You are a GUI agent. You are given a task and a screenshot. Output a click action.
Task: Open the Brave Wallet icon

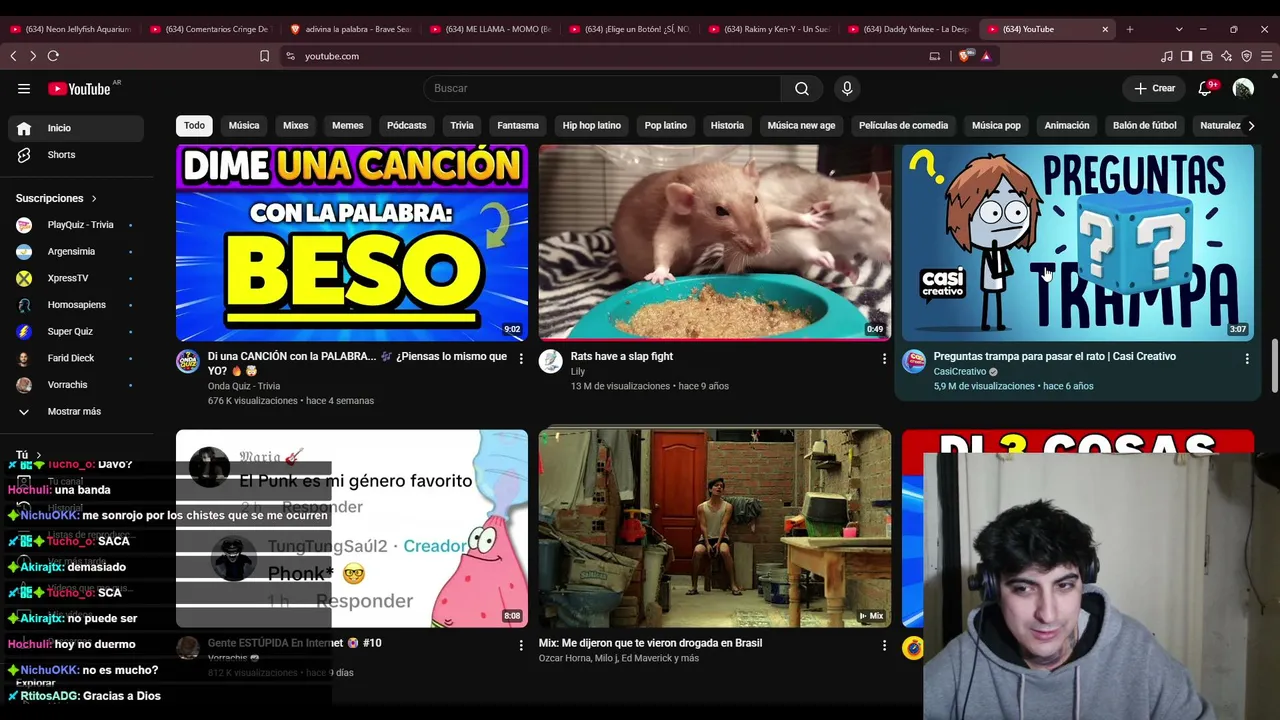coord(1207,56)
